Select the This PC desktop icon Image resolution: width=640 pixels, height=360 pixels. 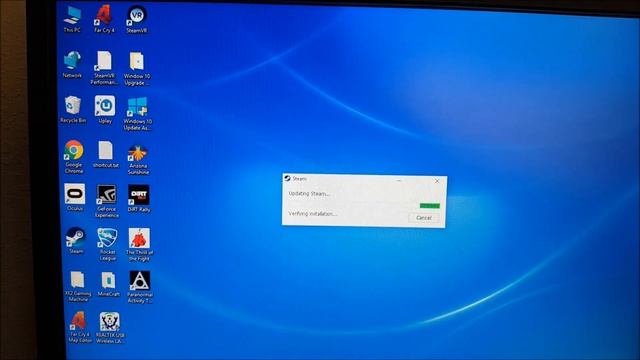pyautogui.click(x=72, y=19)
